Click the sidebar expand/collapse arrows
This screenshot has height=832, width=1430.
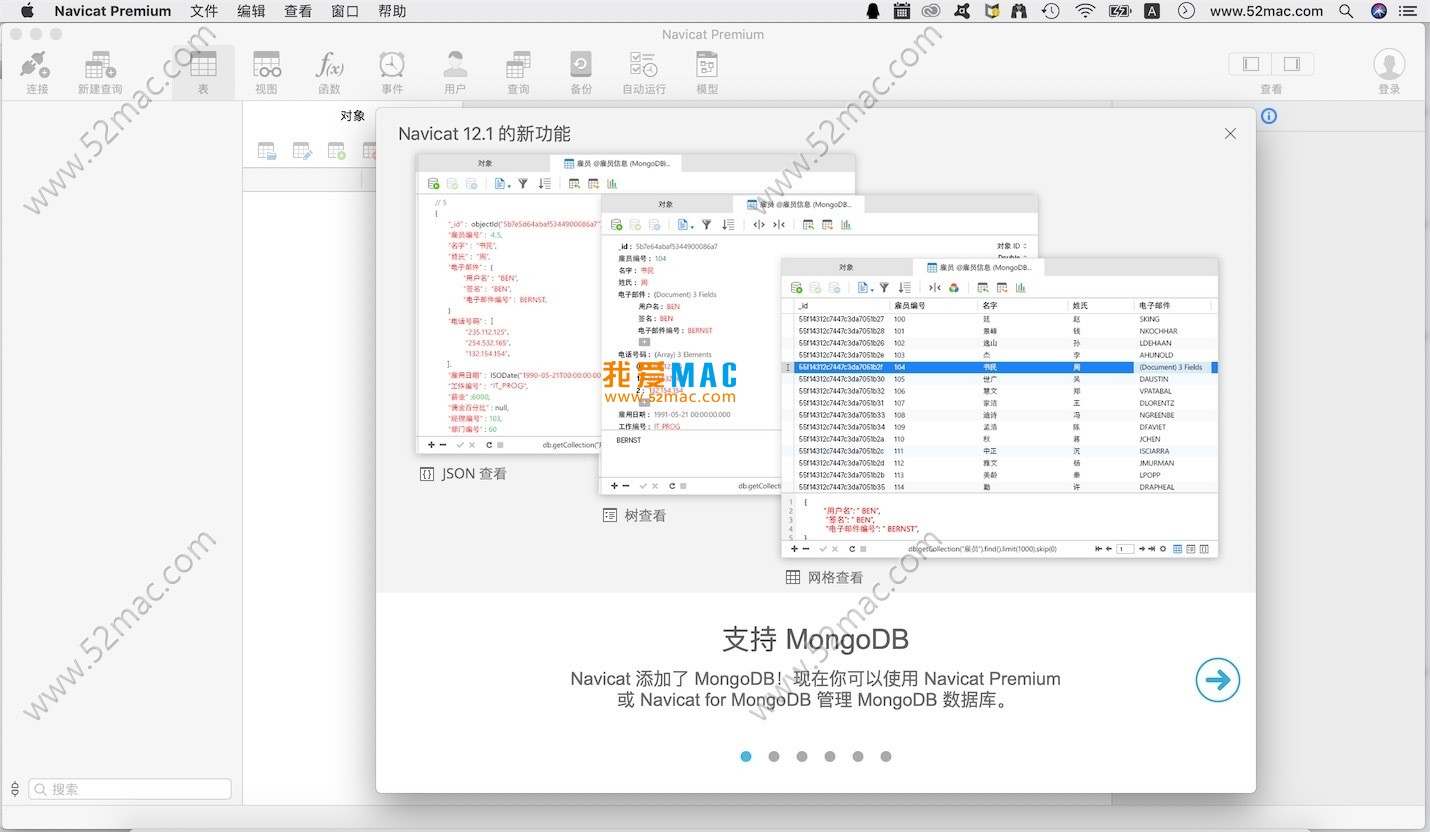point(14,789)
